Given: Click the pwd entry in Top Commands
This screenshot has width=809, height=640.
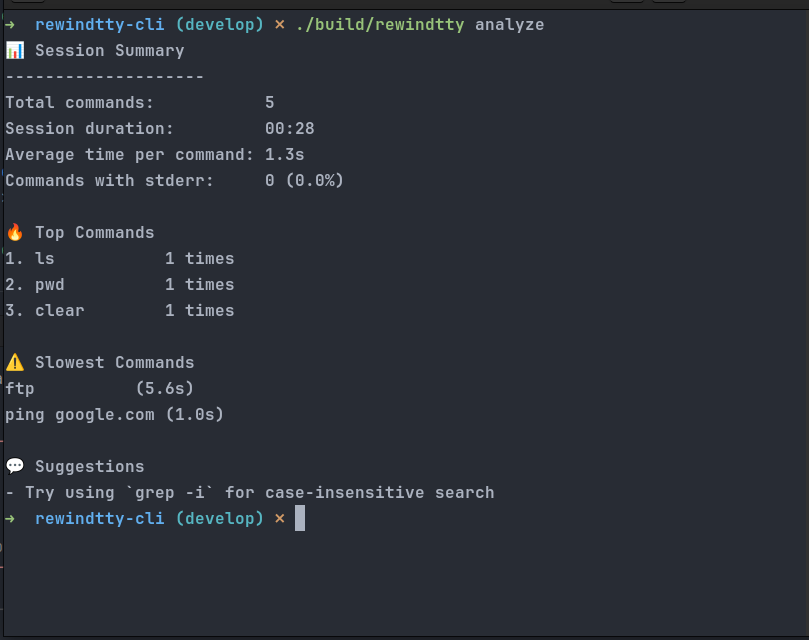Looking at the screenshot, I should (49, 284).
